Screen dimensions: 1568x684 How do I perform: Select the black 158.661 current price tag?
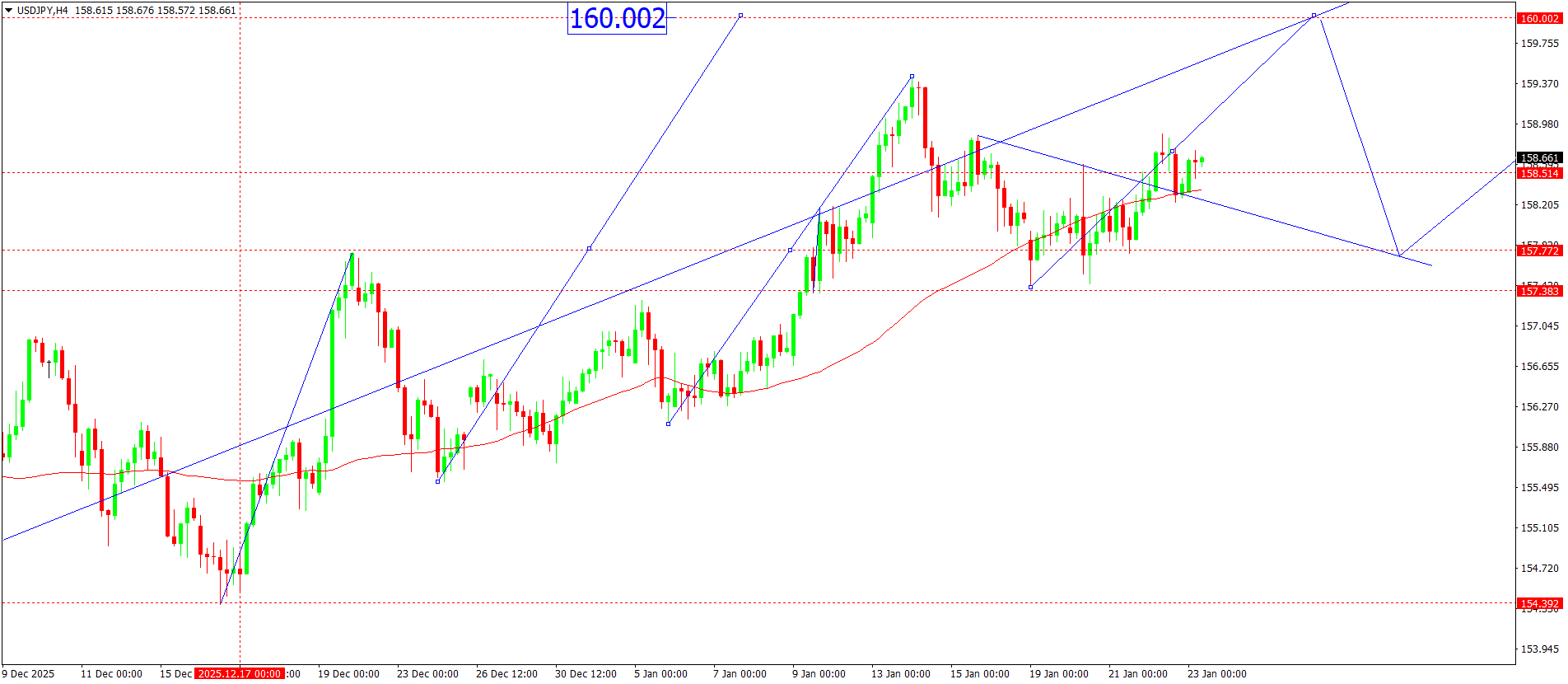1538,157
